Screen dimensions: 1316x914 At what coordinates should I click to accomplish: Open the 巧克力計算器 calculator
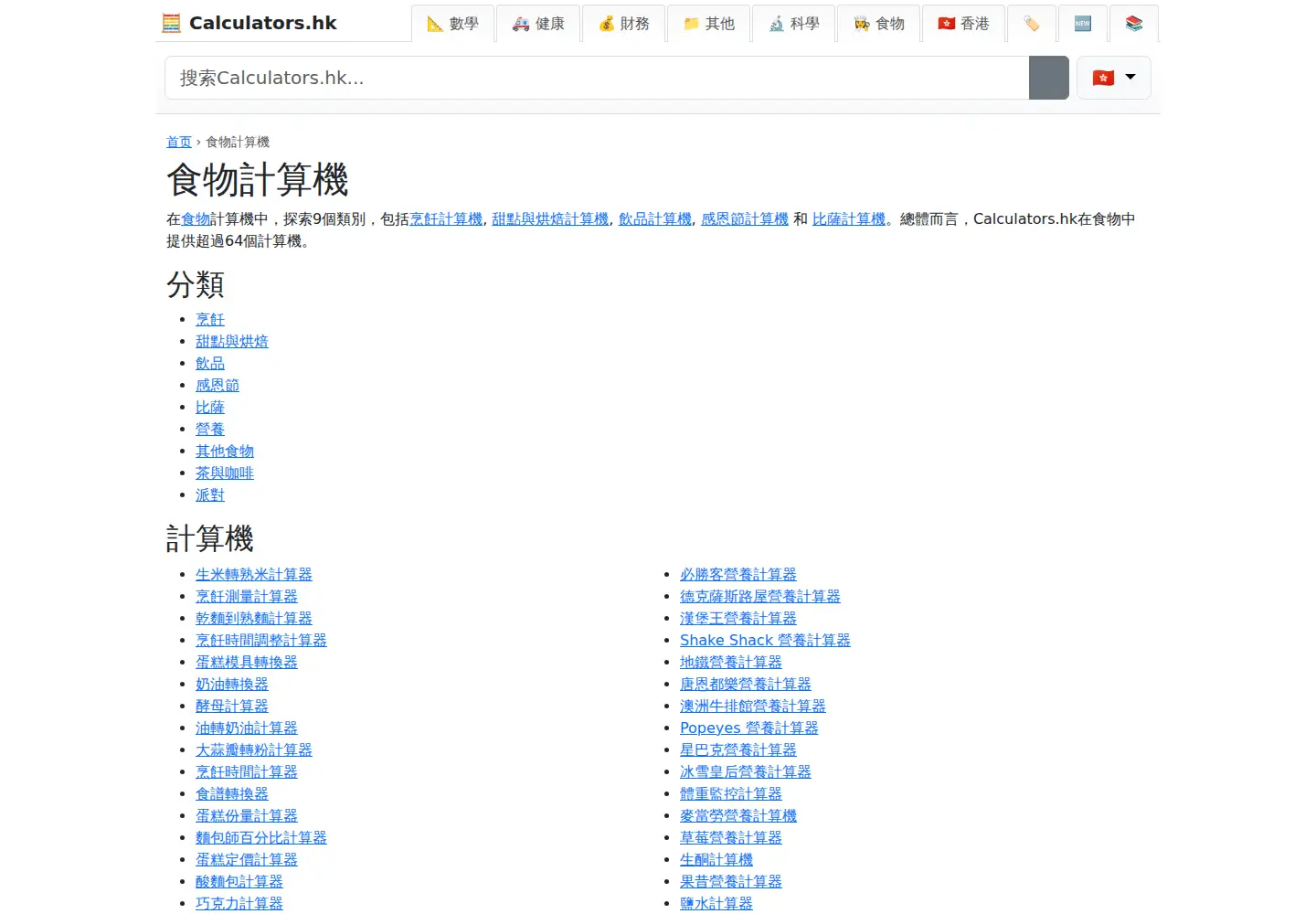[239, 904]
